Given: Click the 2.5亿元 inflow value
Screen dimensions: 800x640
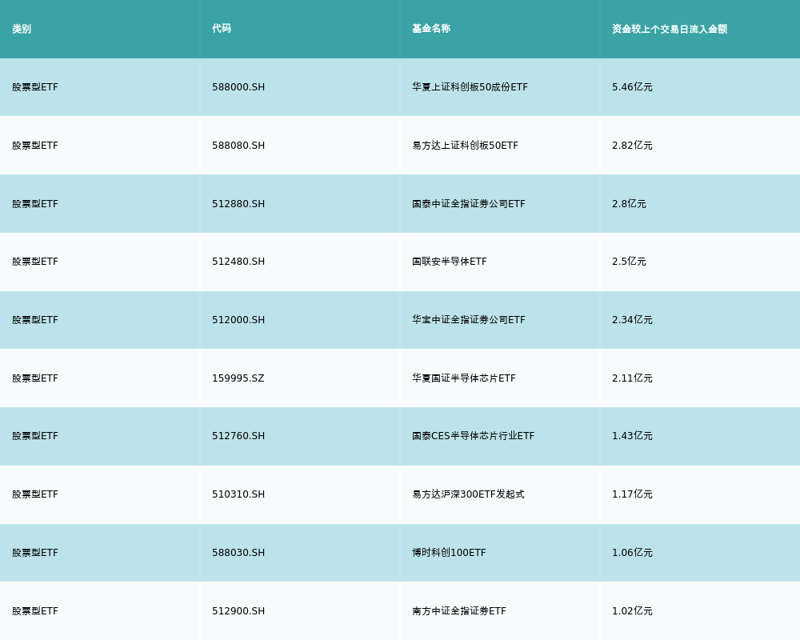Looking at the screenshot, I should (x=629, y=261).
